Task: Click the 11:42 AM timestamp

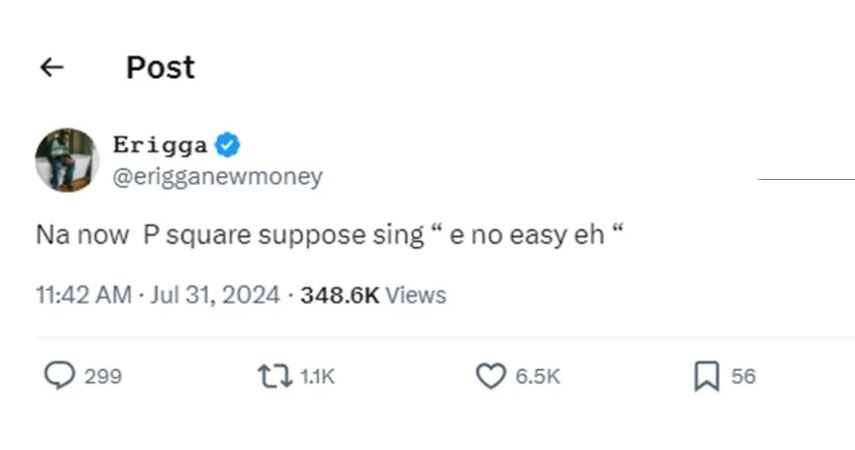Action: (83, 295)
